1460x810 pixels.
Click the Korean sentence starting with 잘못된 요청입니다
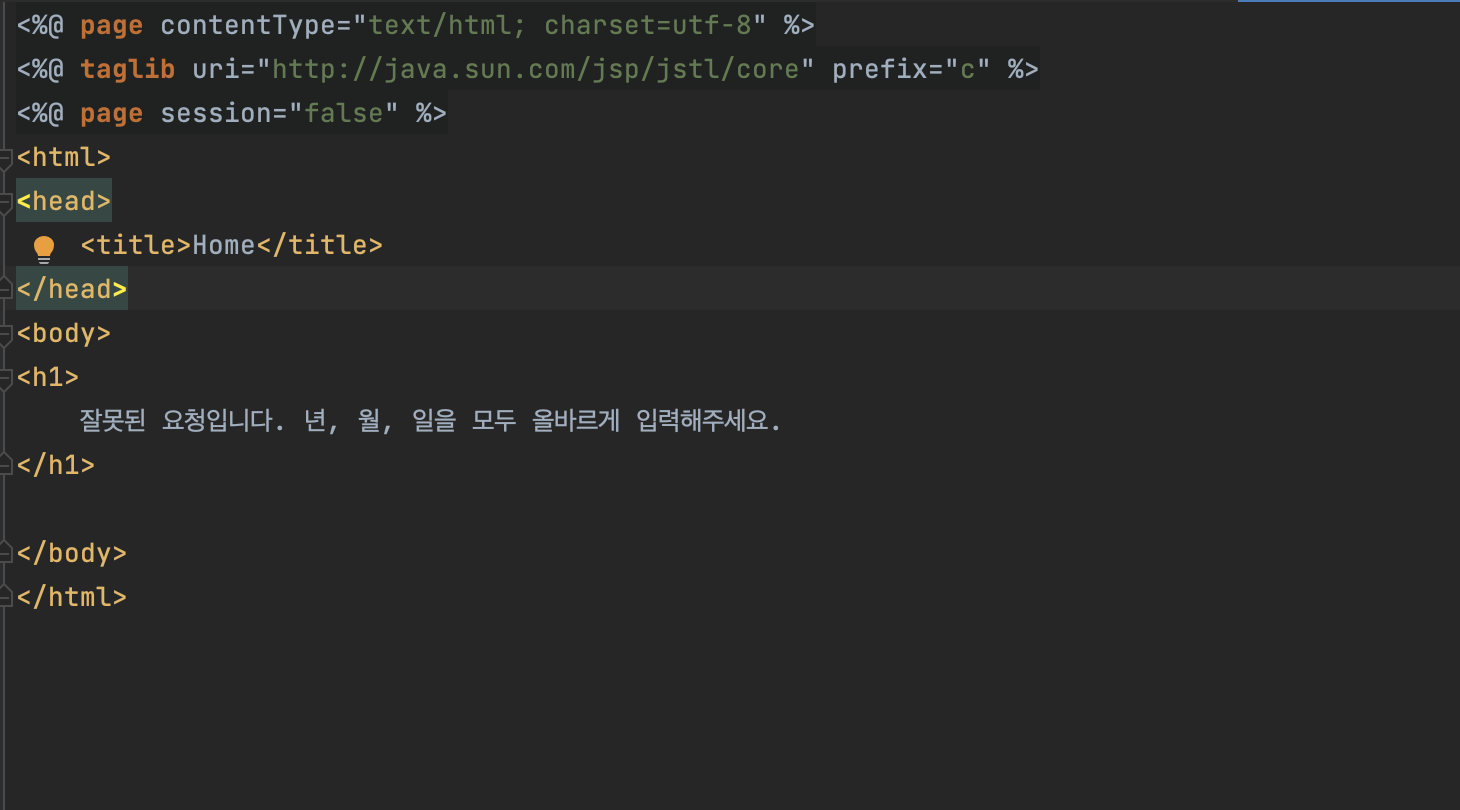tap(430, 421)
